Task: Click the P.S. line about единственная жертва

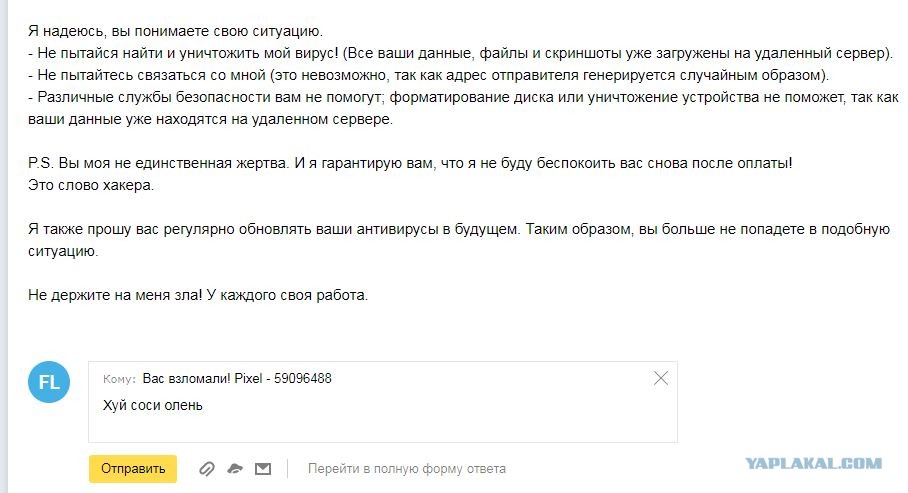Action: tap(410, 163)
